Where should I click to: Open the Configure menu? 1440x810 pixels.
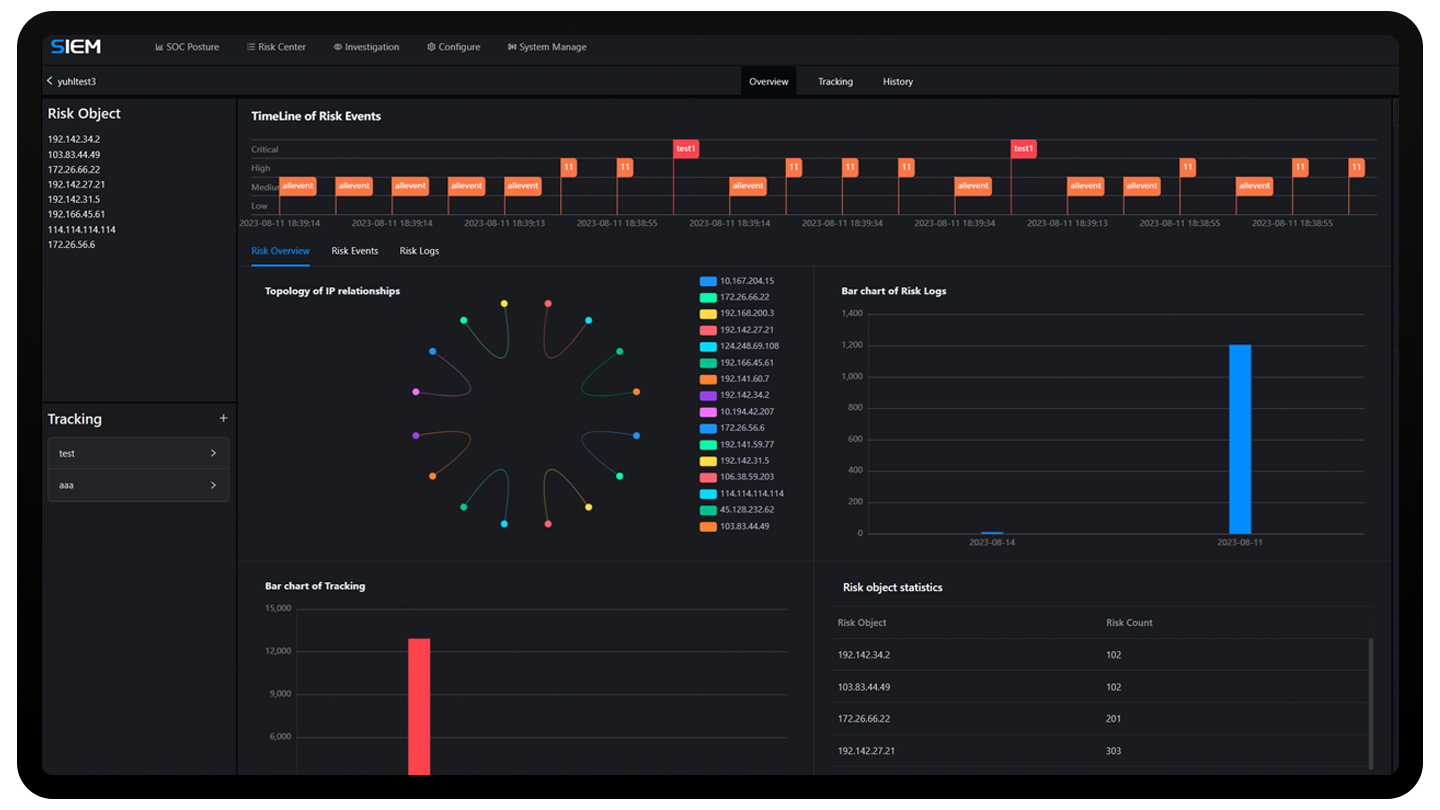[453, 47]
